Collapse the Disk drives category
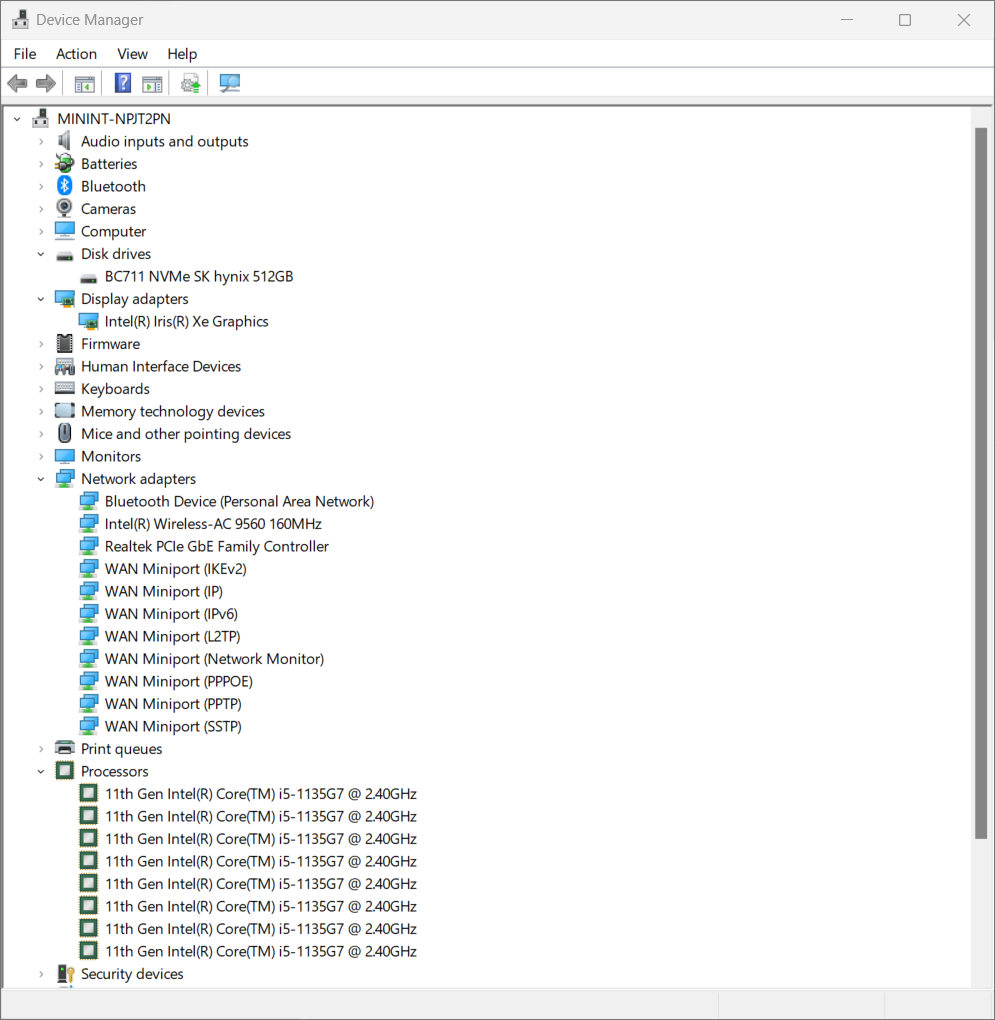Image resolution: width=995 pixels, height=1020 pixels. 41,254
